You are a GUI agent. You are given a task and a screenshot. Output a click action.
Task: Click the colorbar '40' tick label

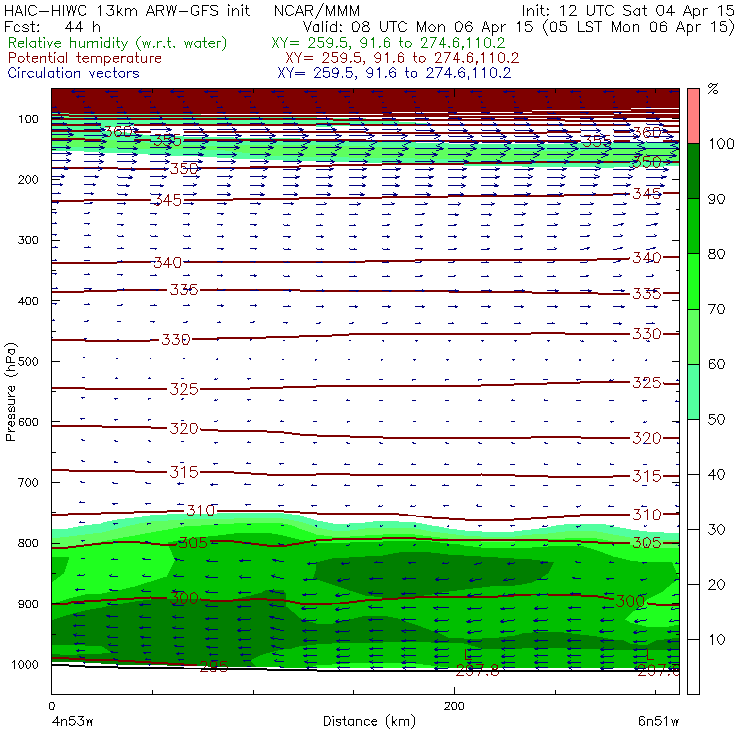(x=716, y=474)
